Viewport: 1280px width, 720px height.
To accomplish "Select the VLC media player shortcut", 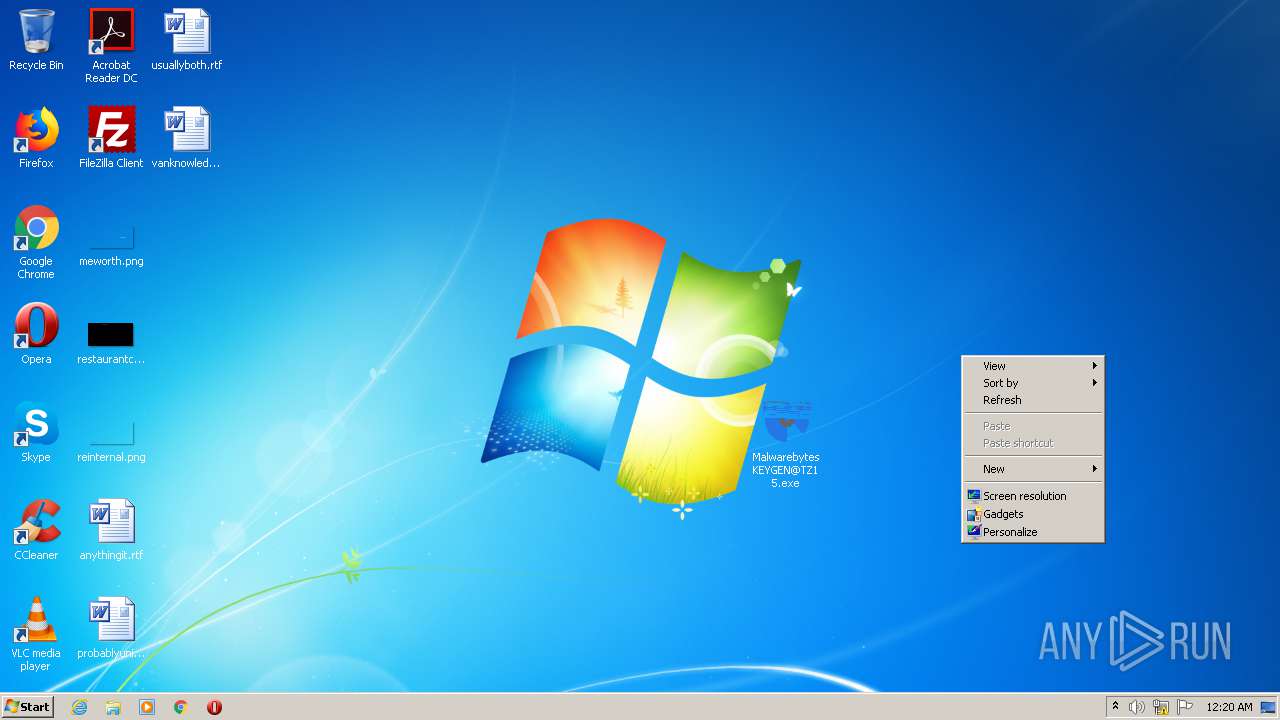I will 36,634.
